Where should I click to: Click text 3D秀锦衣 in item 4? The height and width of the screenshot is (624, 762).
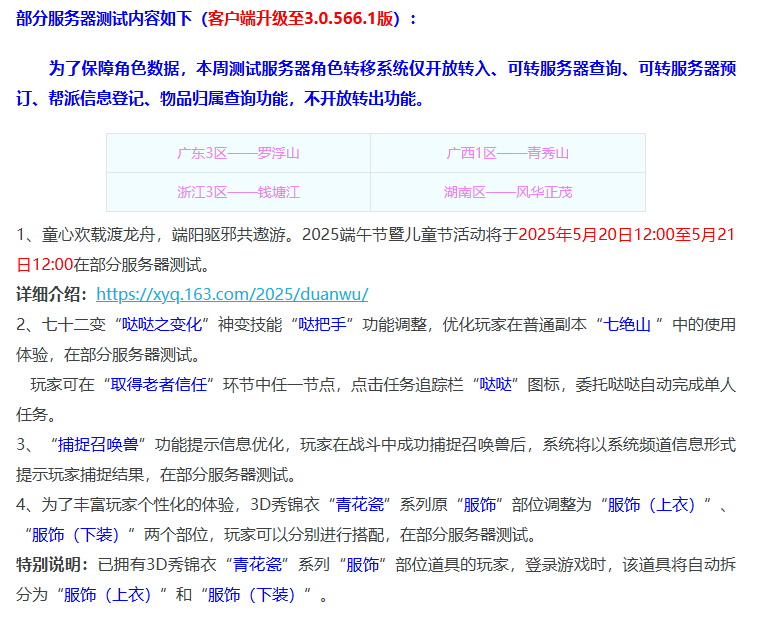pyautogui.click(x=285, y=505)
